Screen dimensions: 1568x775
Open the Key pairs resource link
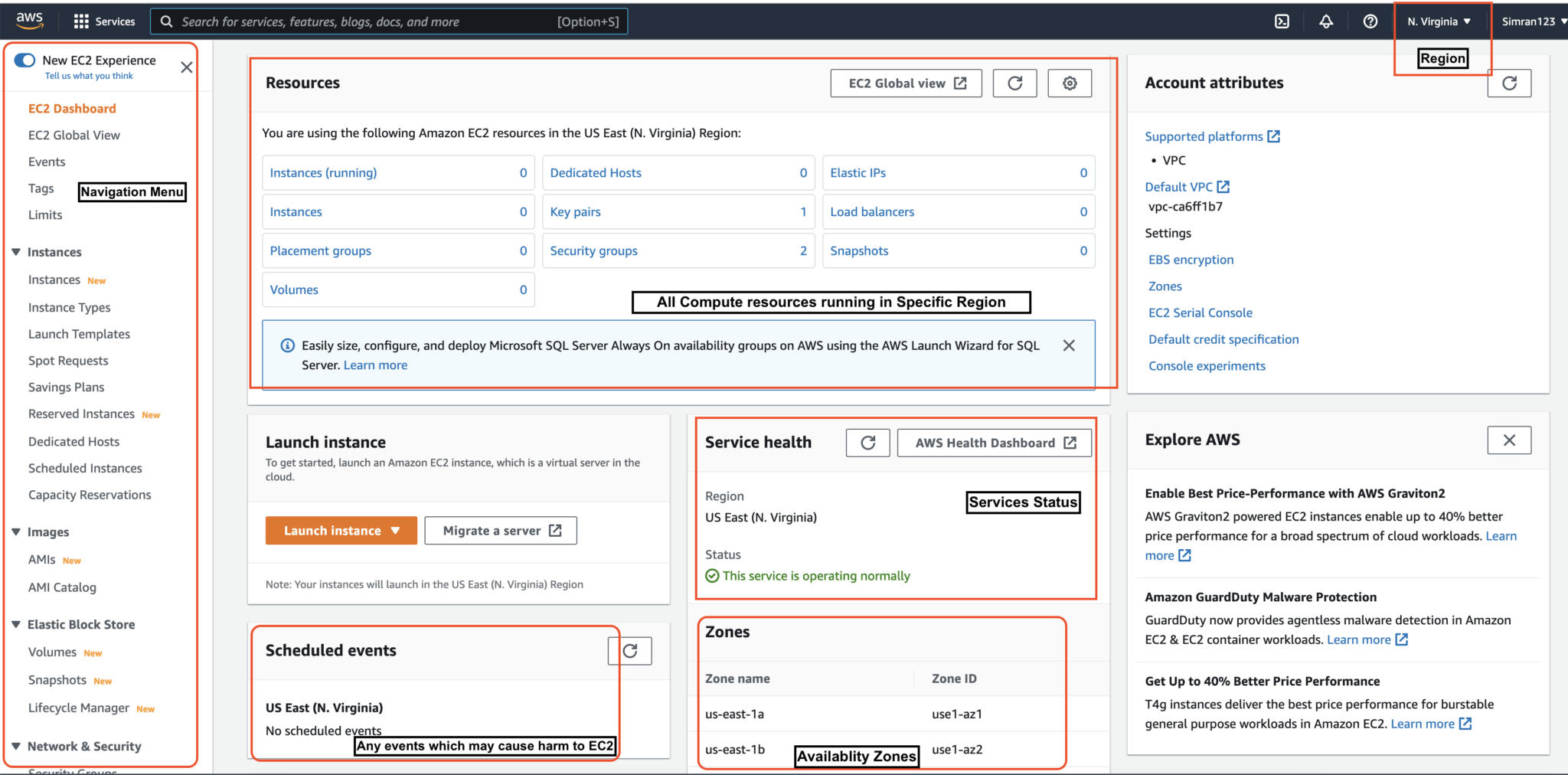tap(575, 212)
